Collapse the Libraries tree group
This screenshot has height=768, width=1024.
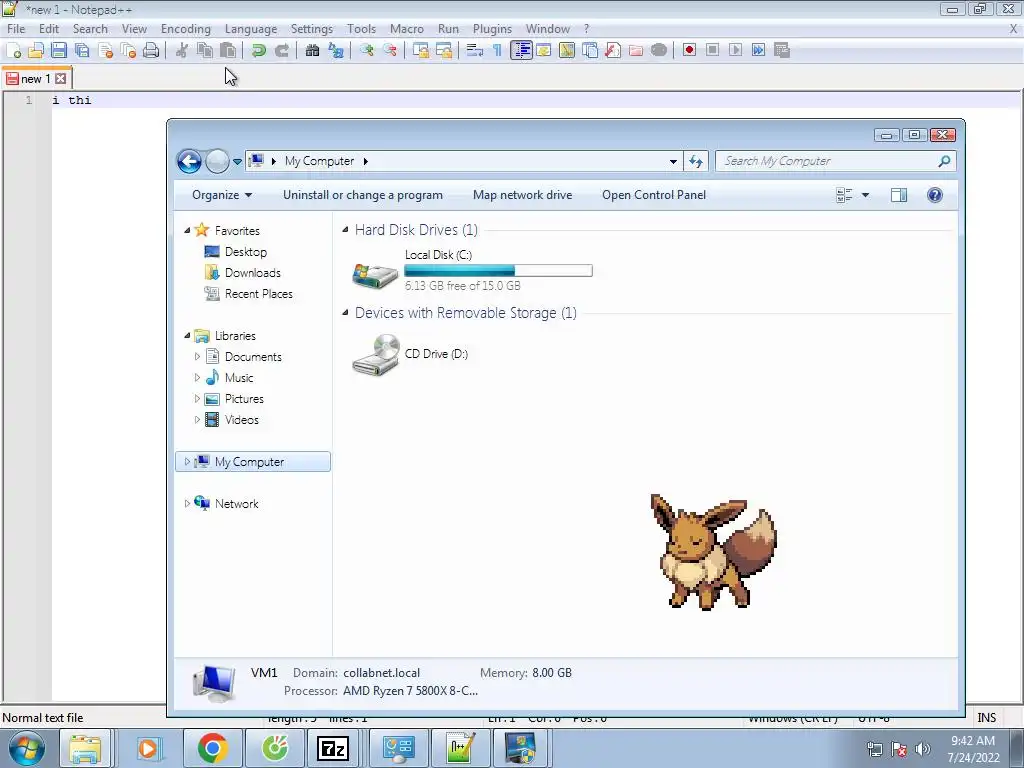tap(187, 336)
